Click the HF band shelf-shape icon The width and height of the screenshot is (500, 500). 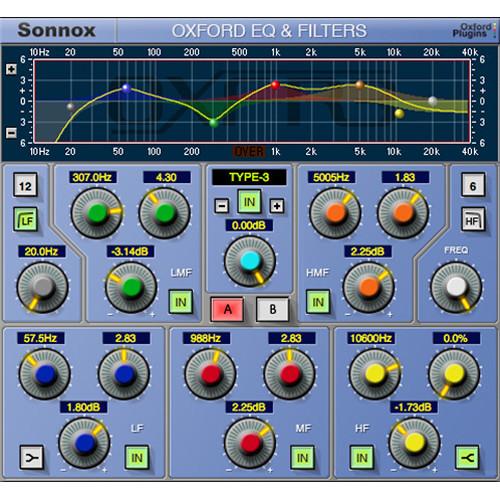pos(467,457)
